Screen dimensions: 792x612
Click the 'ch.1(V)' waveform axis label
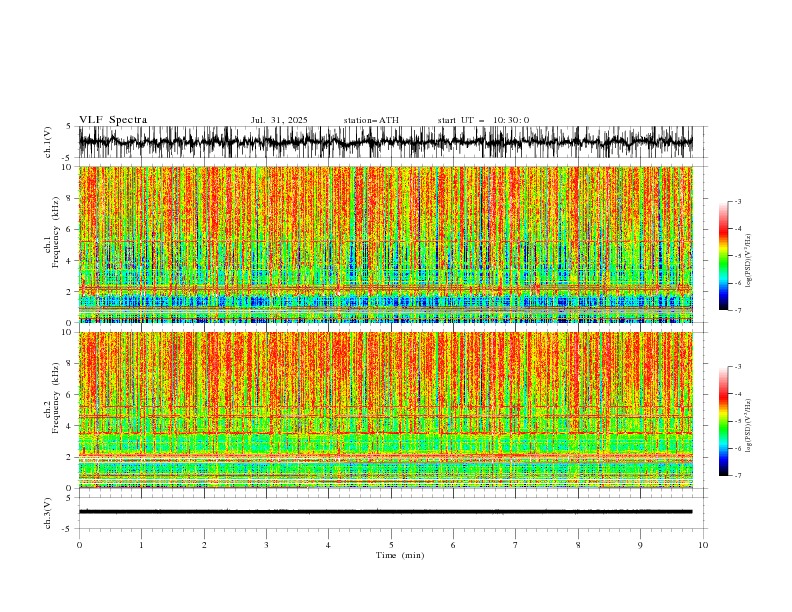pyautogui.click(x=48, y=142)
